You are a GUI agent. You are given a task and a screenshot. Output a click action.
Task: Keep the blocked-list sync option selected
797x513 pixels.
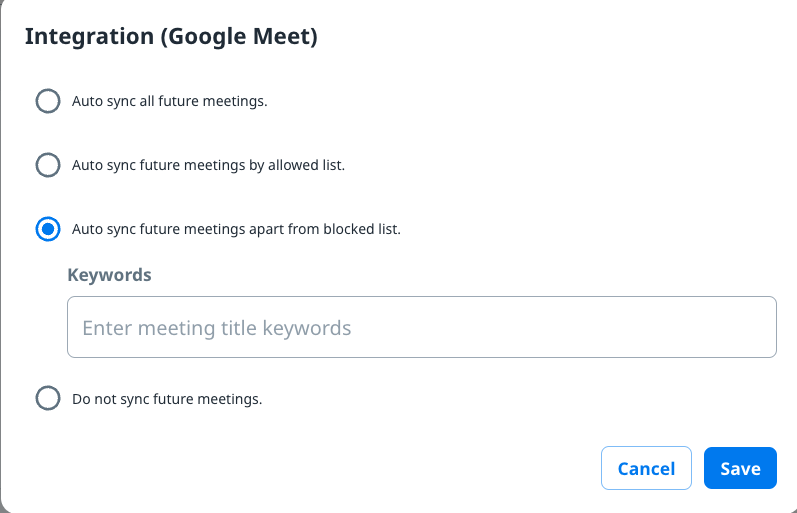pos(48,229)
